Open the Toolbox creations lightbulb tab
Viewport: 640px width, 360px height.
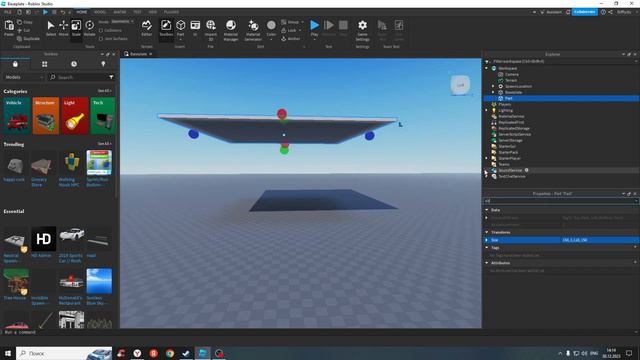coord(103,64)
